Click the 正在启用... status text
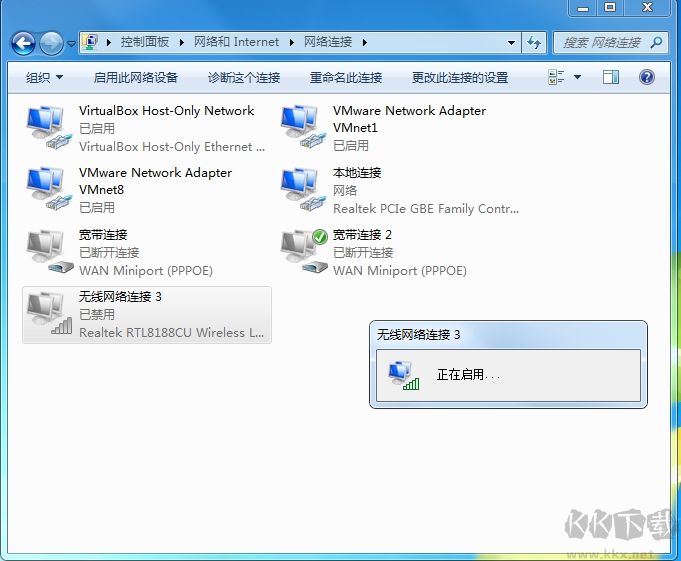 click(468, 375)
